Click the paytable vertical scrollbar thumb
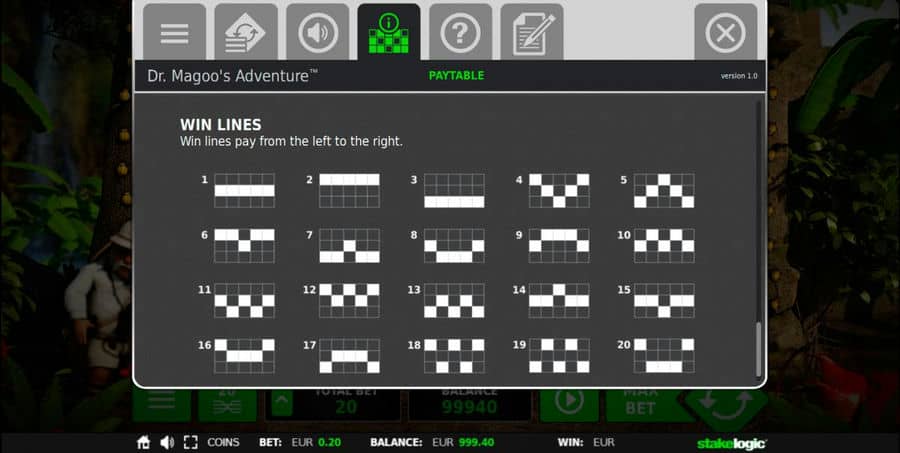 pos(759,349)
